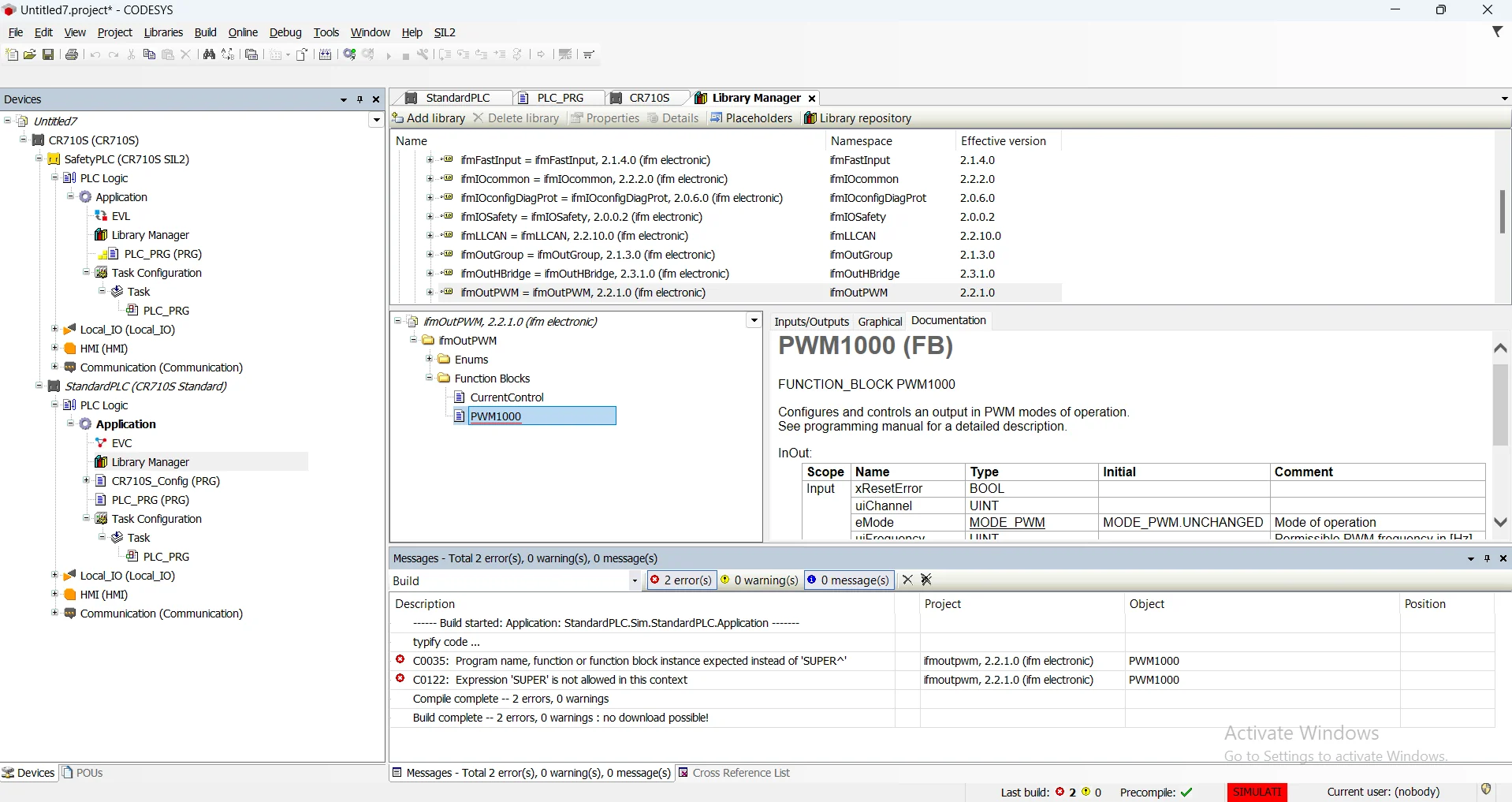Click the clipboard icon after the object dropdown
1512x802 pixels.
click(302, 54)
